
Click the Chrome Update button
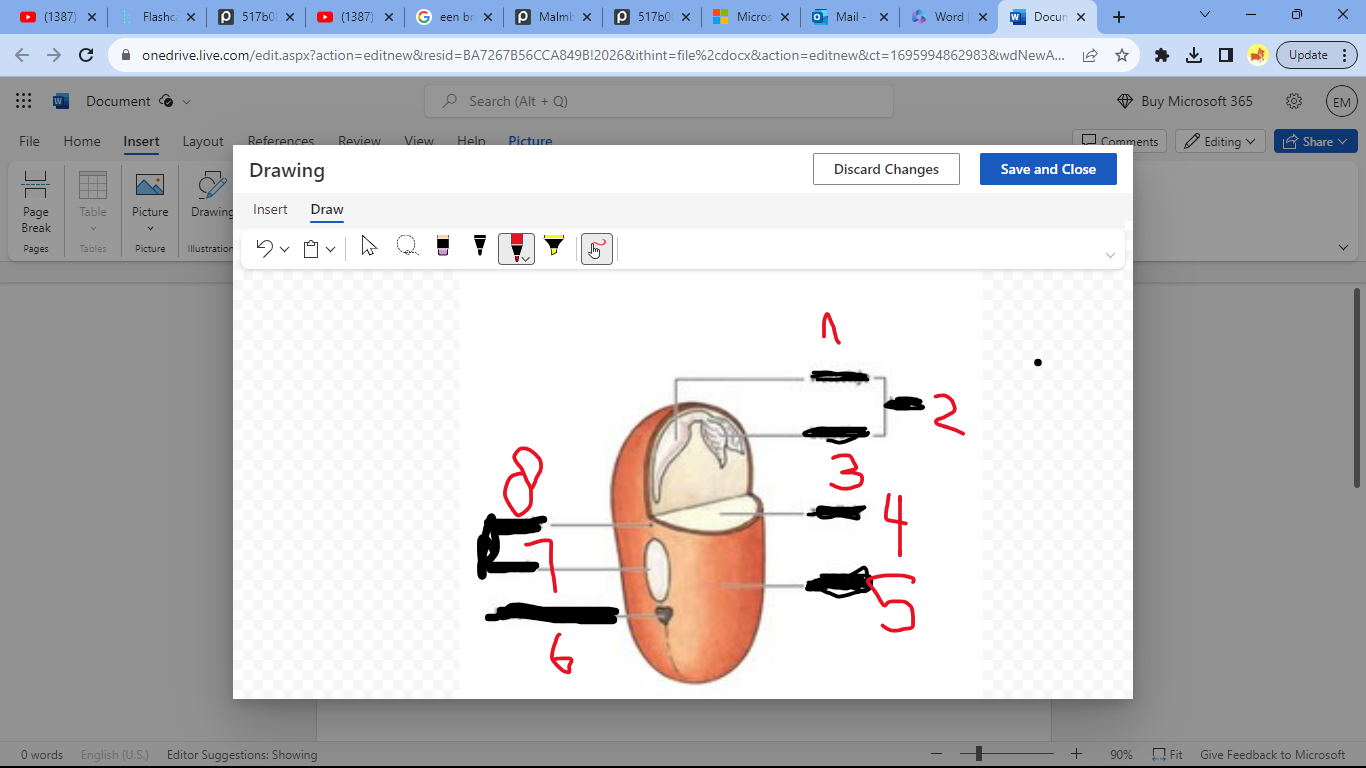[1316, 55]
